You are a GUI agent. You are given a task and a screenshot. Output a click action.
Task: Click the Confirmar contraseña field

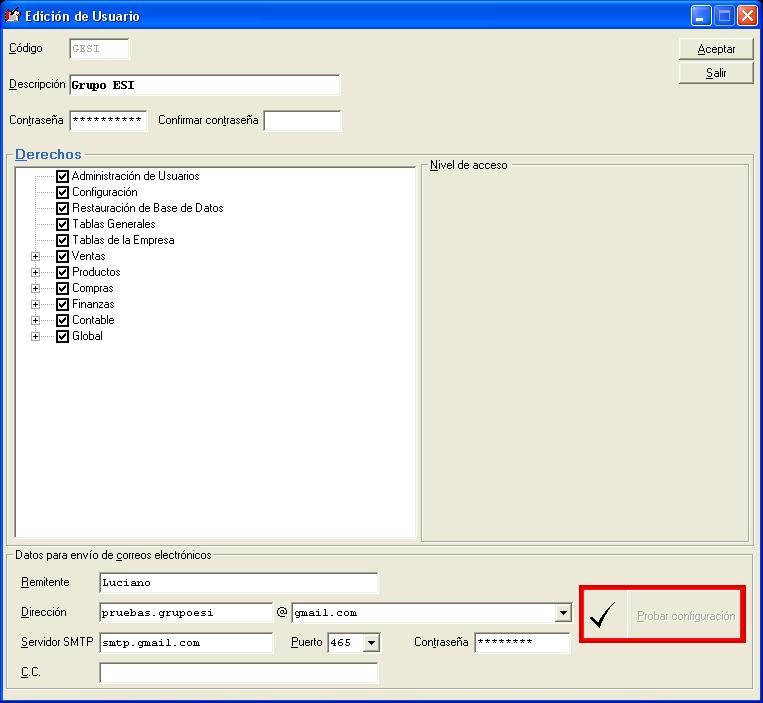(x=302, y=121)
